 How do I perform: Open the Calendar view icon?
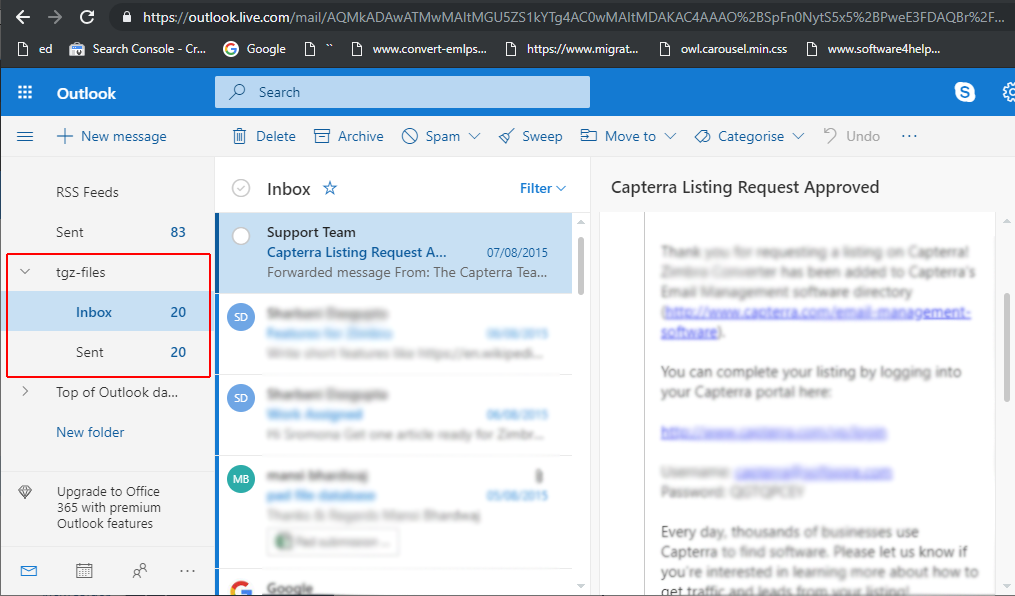coord(84,570)
